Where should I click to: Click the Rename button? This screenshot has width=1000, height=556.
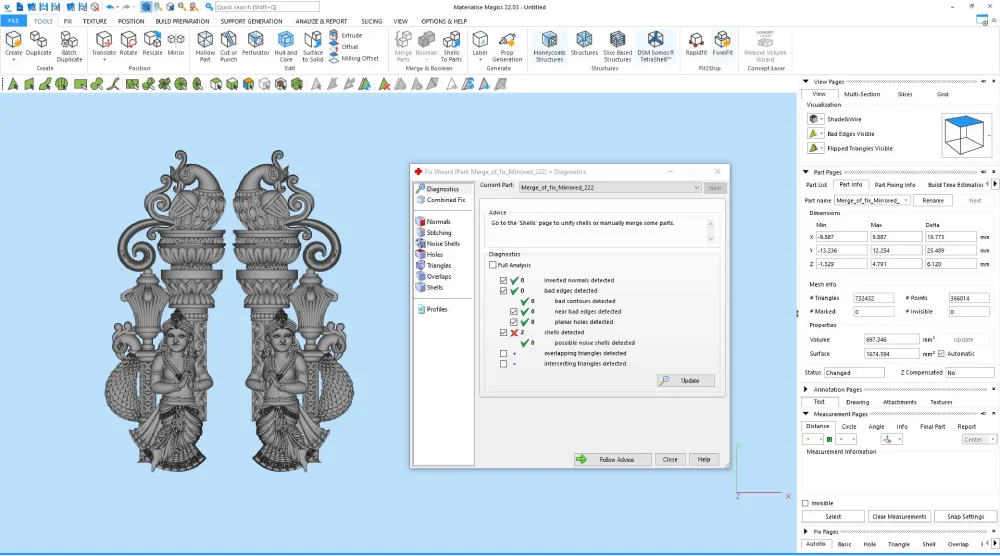[x=932, y=200]
